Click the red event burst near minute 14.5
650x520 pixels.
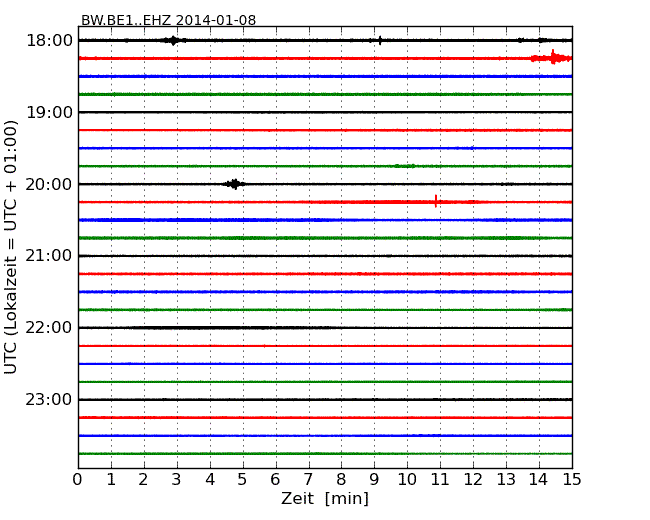click(553, 58)
